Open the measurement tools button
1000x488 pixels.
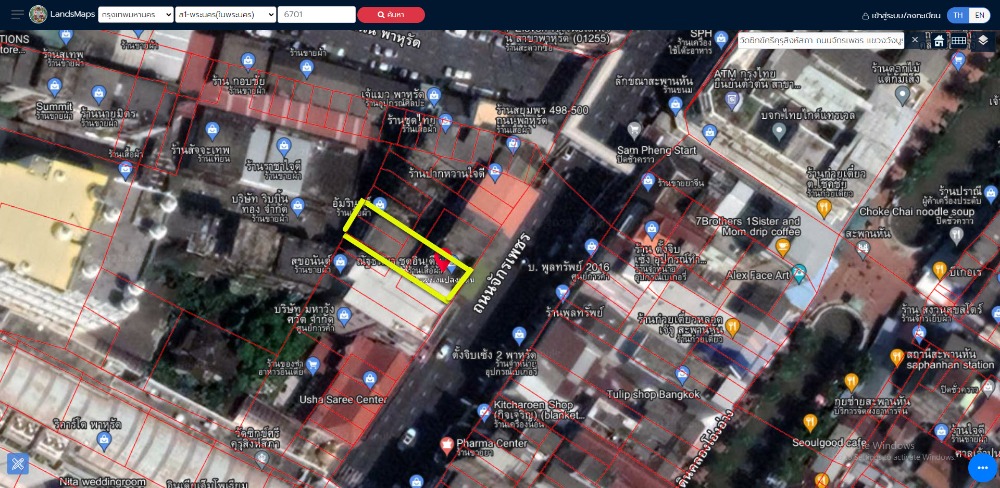(x=18, y=464)
